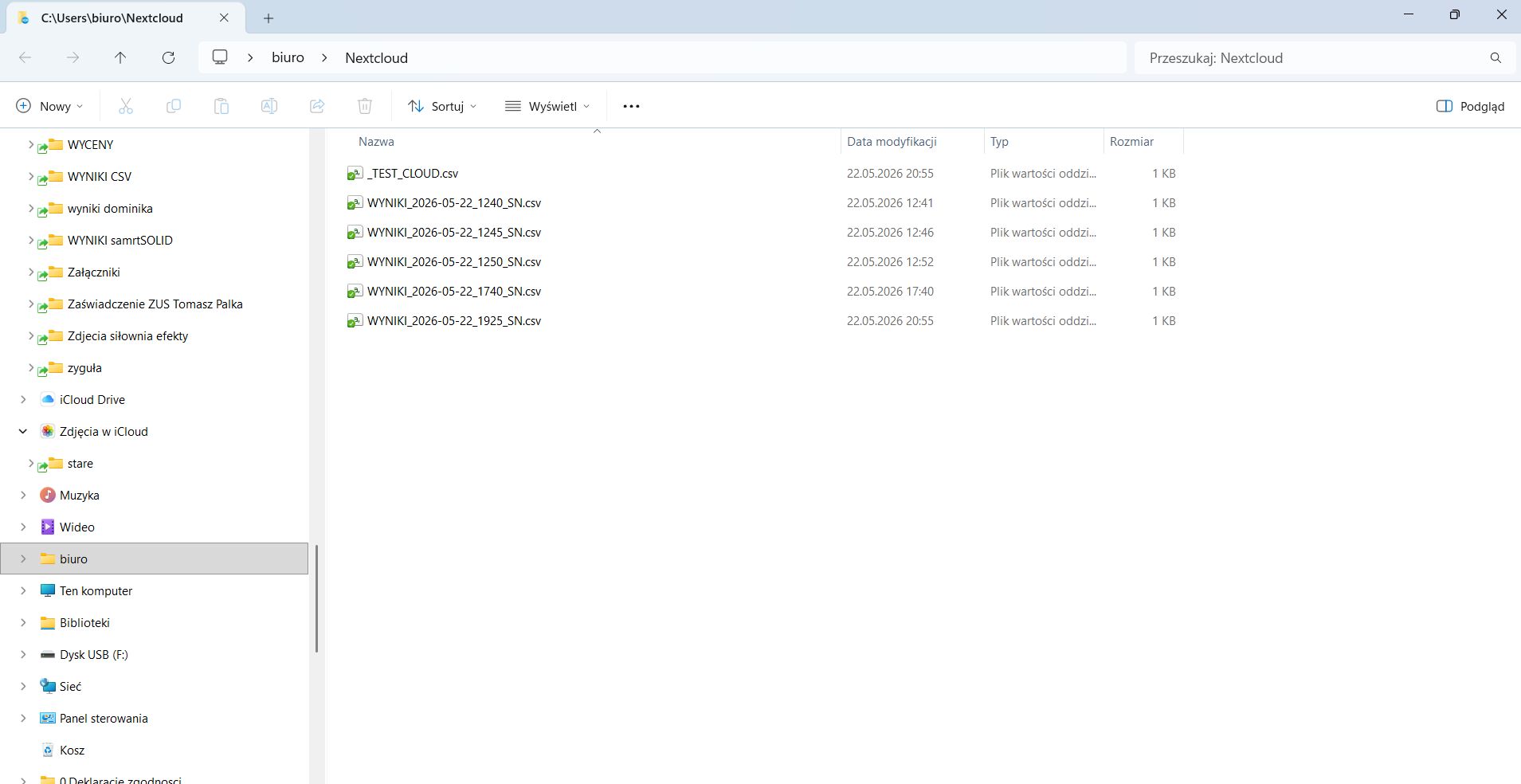
Task: Refresh the folder view
Action: (x=168, y=57)
